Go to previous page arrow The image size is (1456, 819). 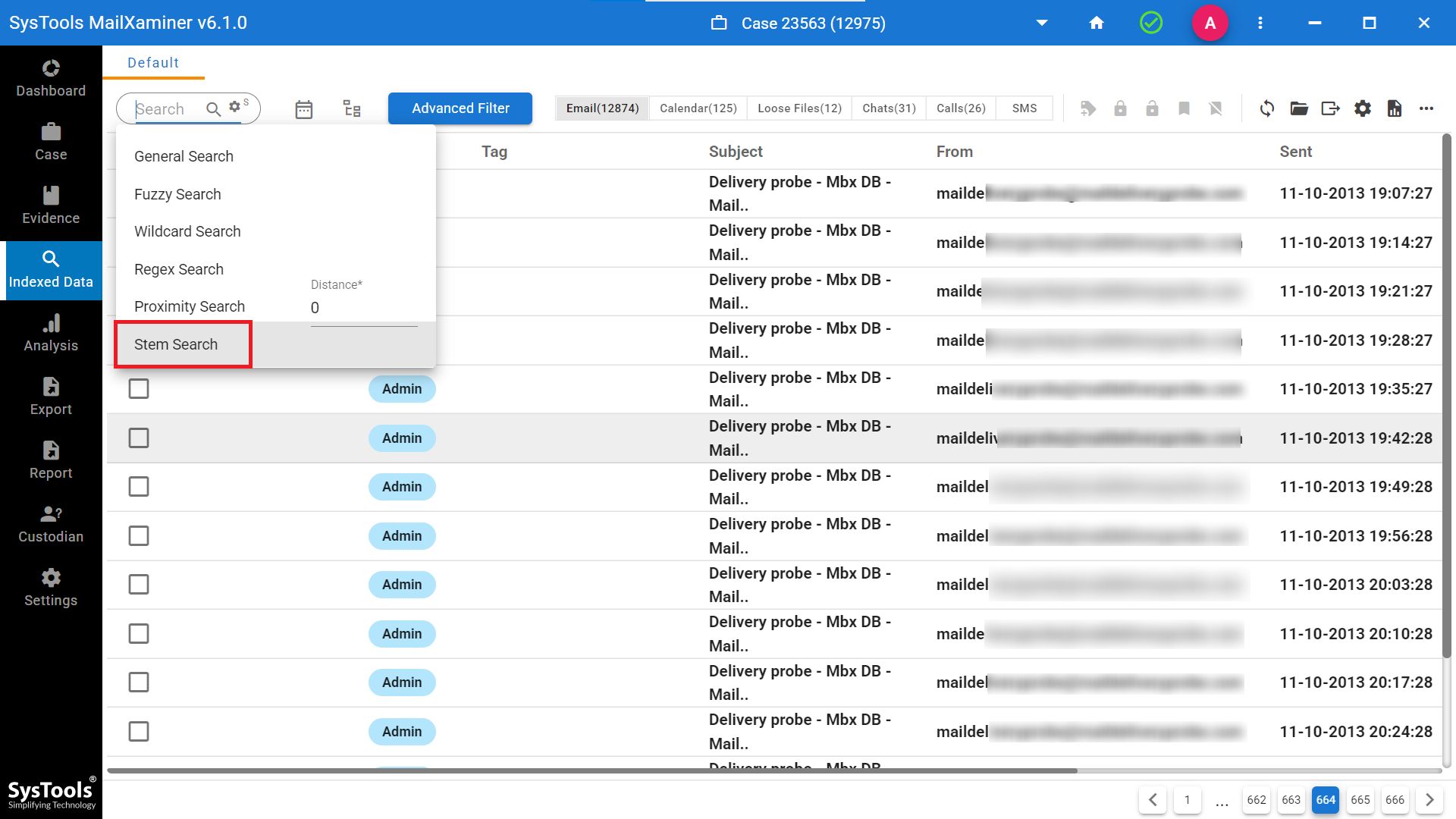pos(1153,800)
